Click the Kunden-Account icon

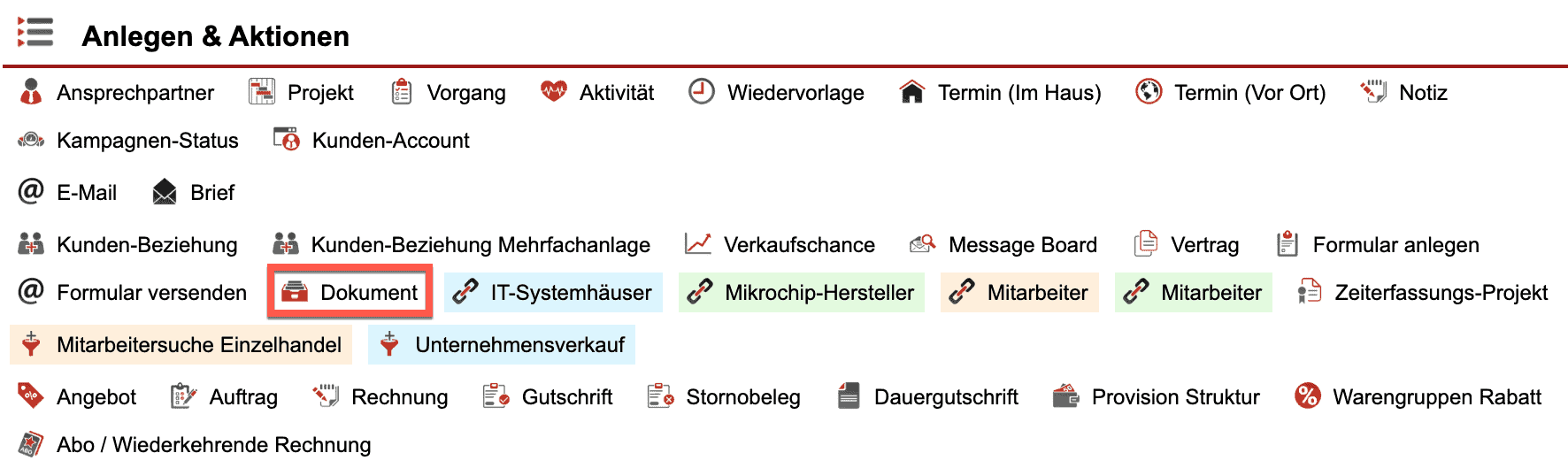click(287, 140)
